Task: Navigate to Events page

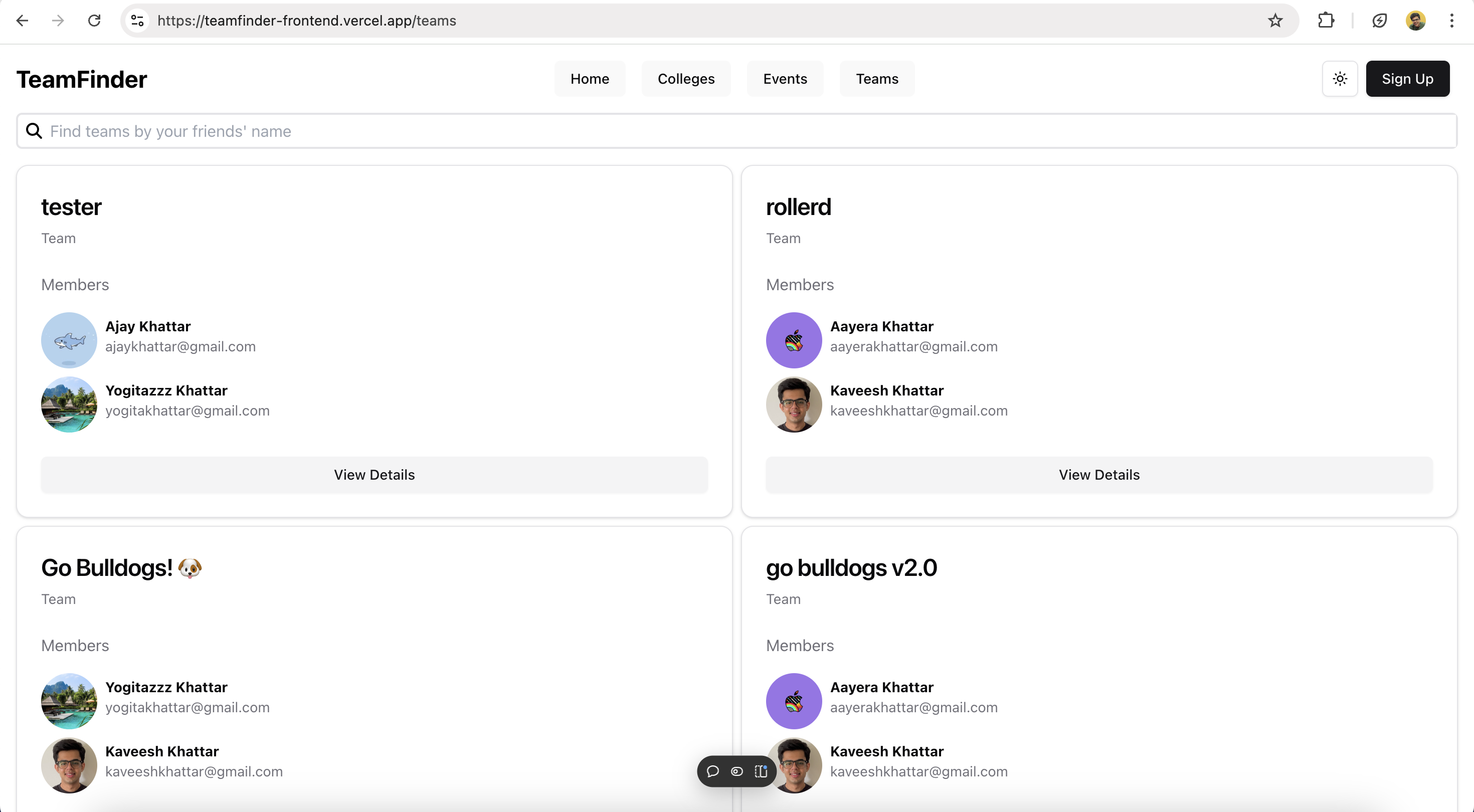Action: click(x=785, y=79)
